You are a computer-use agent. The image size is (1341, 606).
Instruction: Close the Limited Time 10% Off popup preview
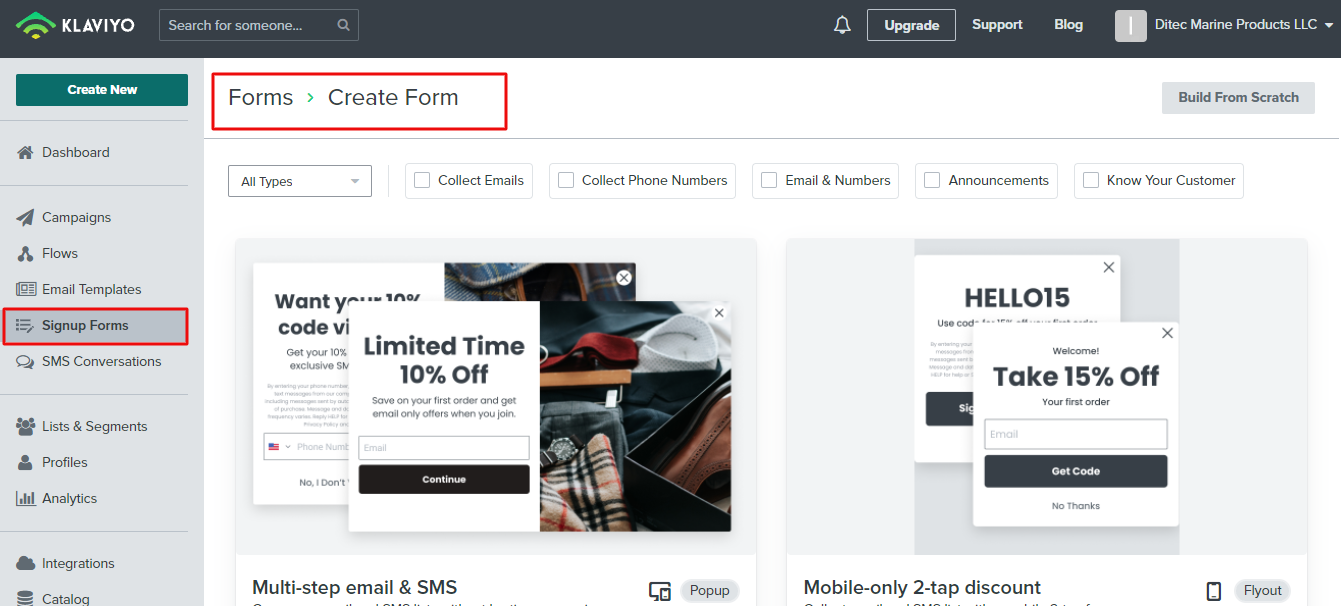[x=719, y=313]
